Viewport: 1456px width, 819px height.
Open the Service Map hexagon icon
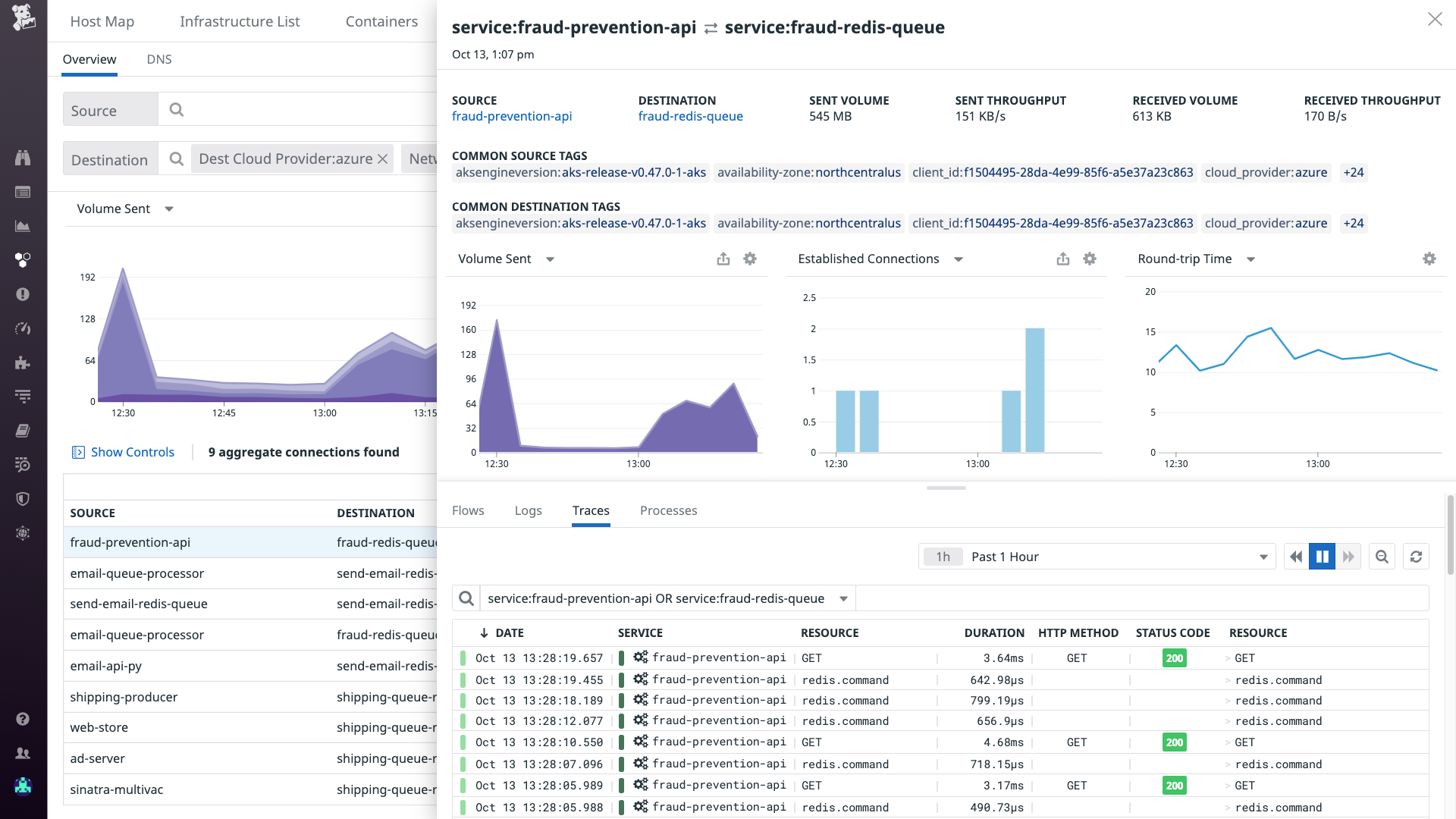pos(23,259)
